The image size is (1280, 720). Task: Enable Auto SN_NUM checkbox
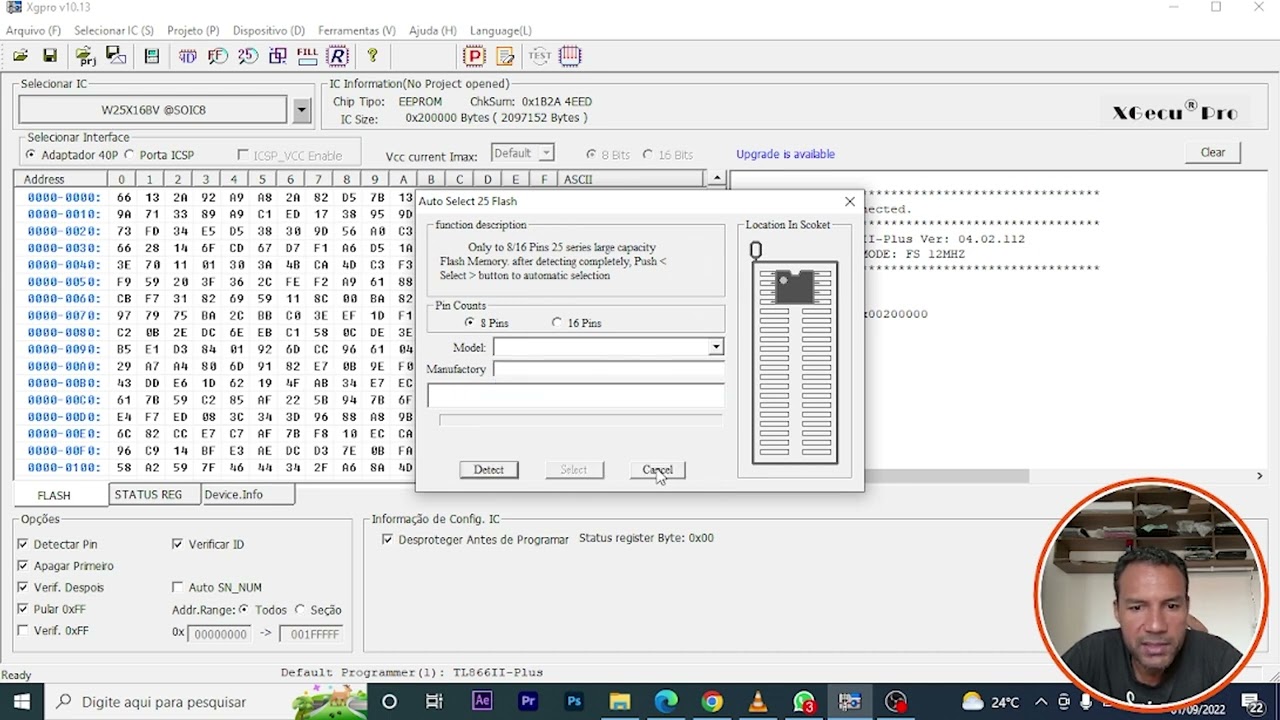178,587
